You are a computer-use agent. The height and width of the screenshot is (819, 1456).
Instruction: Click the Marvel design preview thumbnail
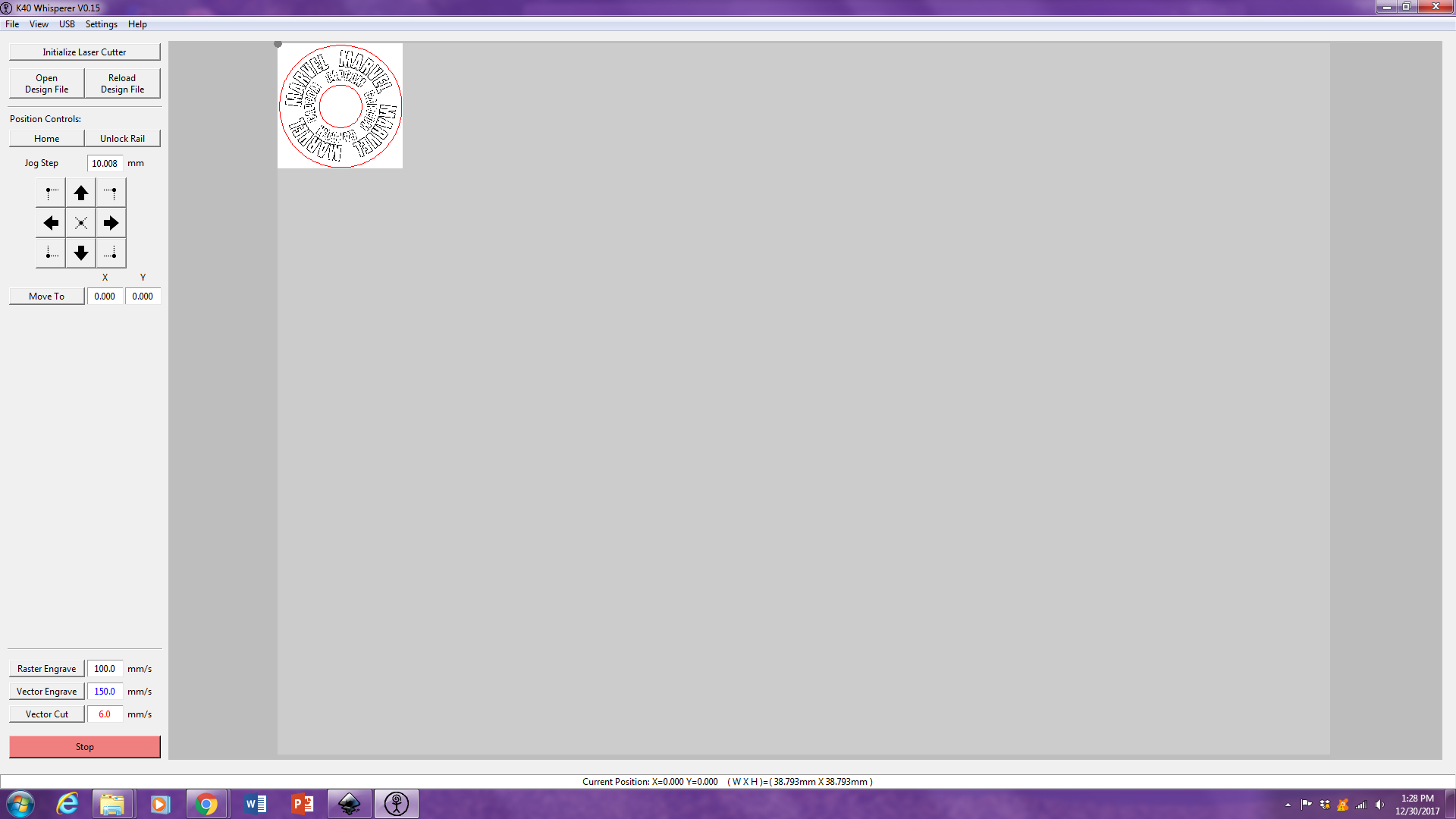[340, 106]
